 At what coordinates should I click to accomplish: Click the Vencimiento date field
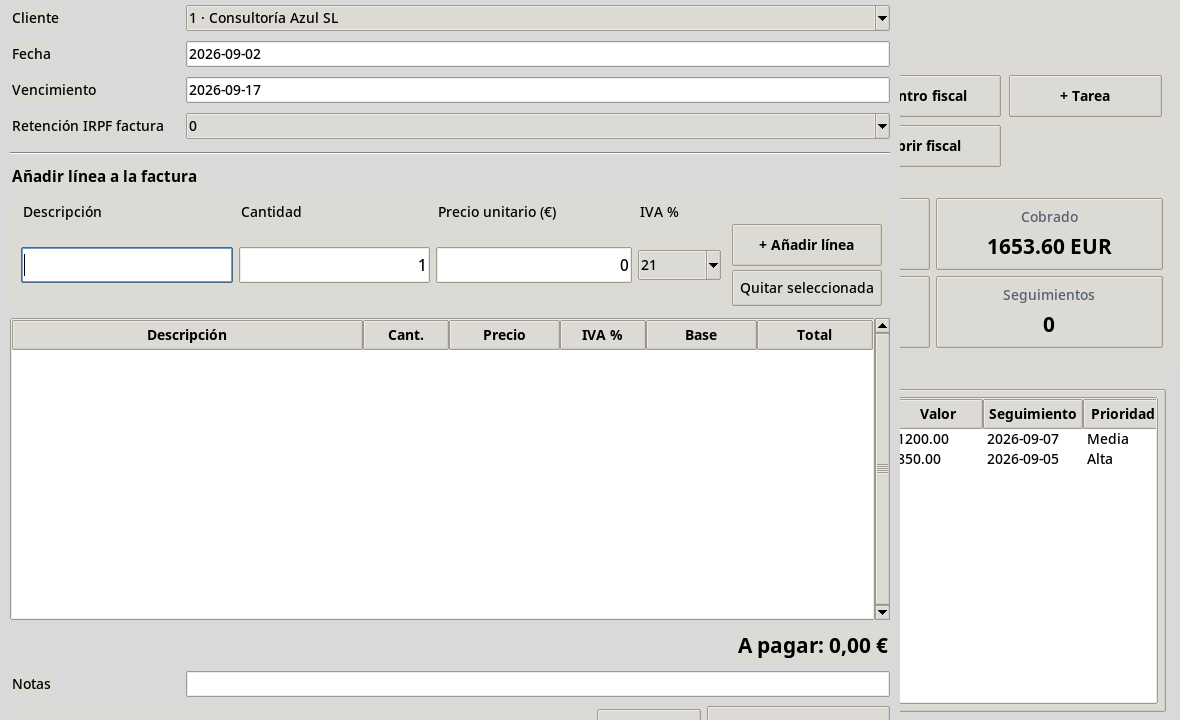537,90
